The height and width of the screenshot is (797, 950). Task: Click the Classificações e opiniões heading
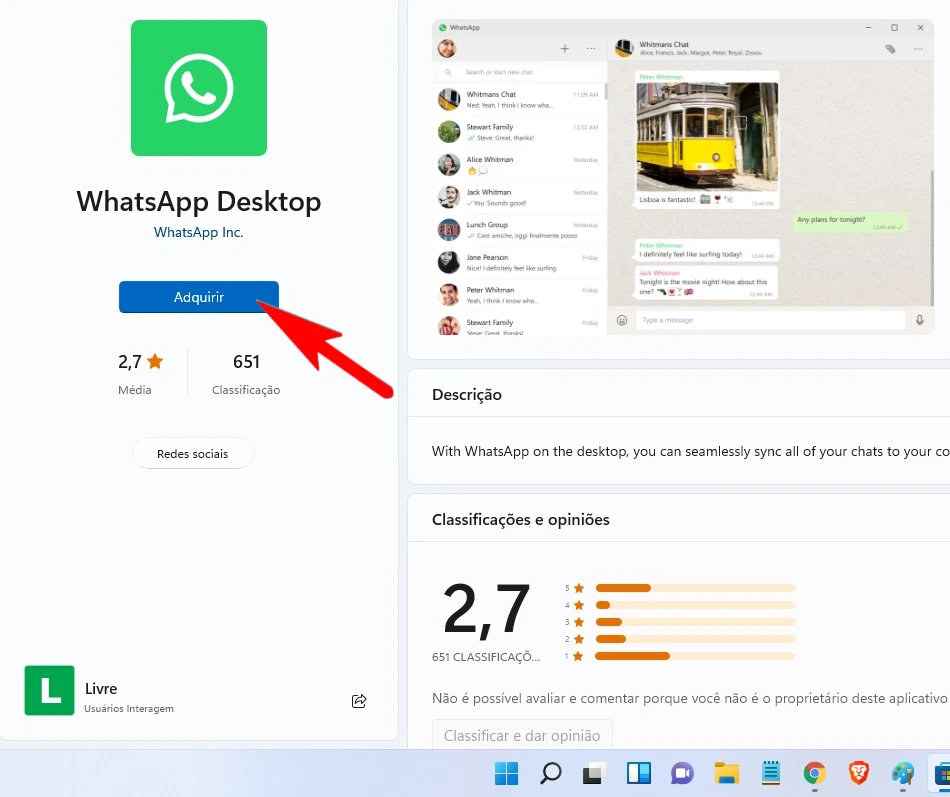[520, 519]
